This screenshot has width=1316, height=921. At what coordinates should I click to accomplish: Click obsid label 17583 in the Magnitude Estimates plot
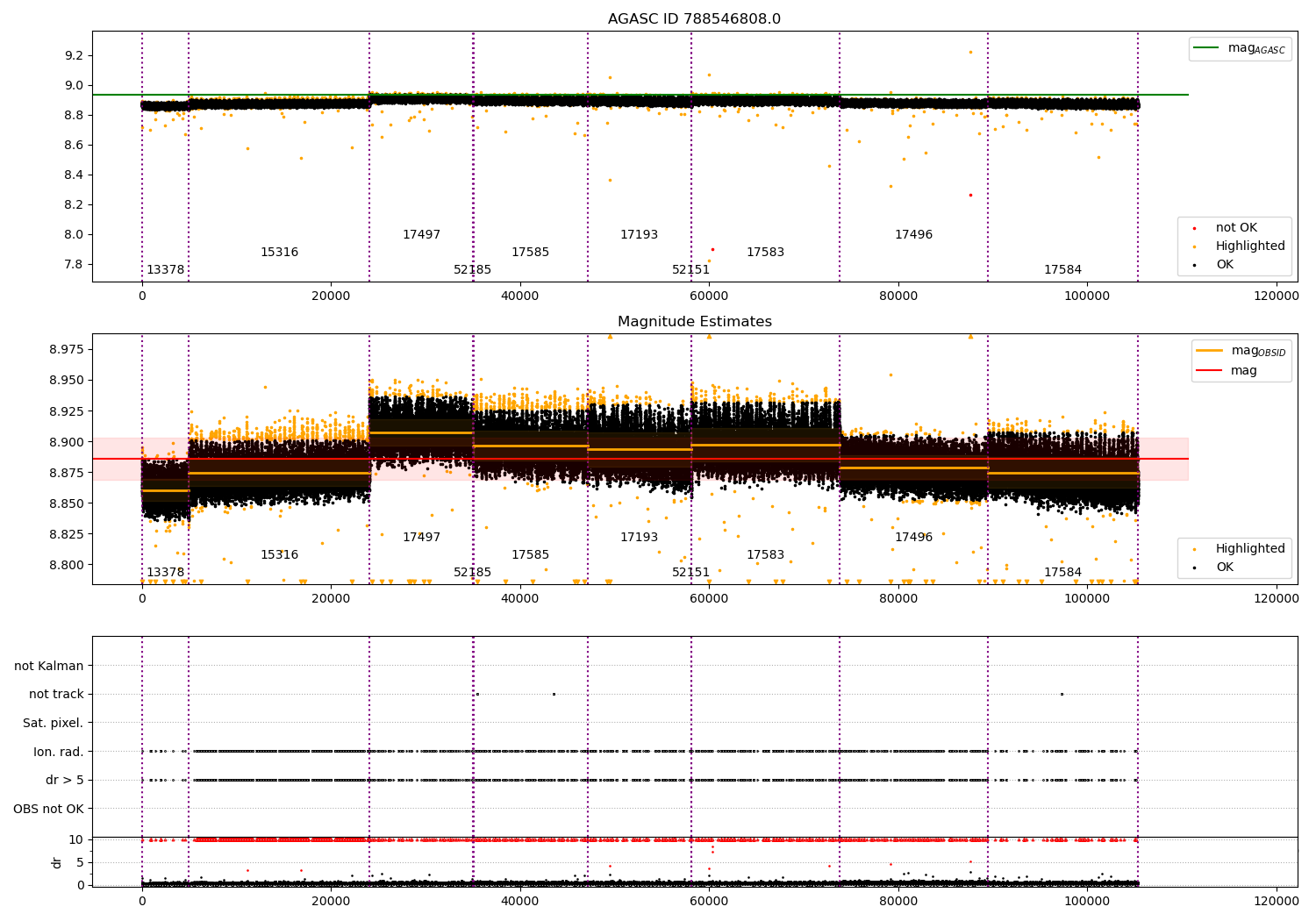tap(765, 555)
